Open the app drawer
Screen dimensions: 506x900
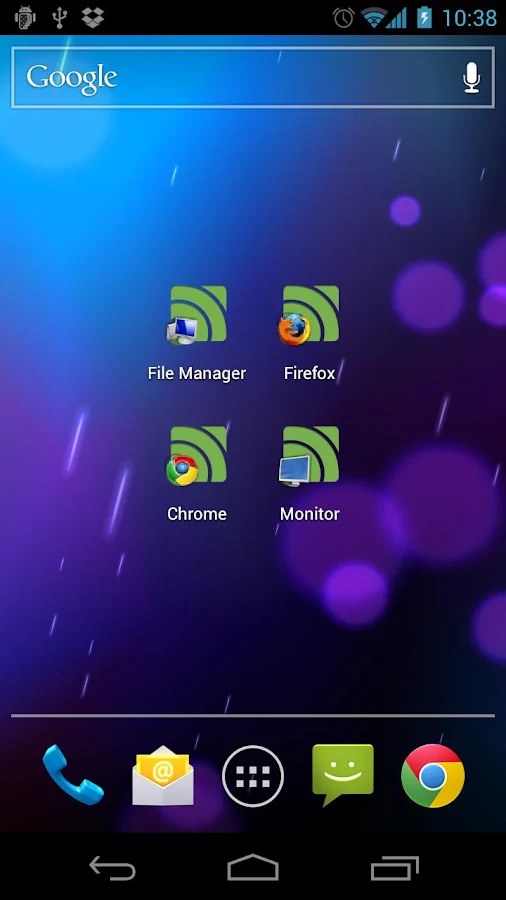(x=253, y=776)
